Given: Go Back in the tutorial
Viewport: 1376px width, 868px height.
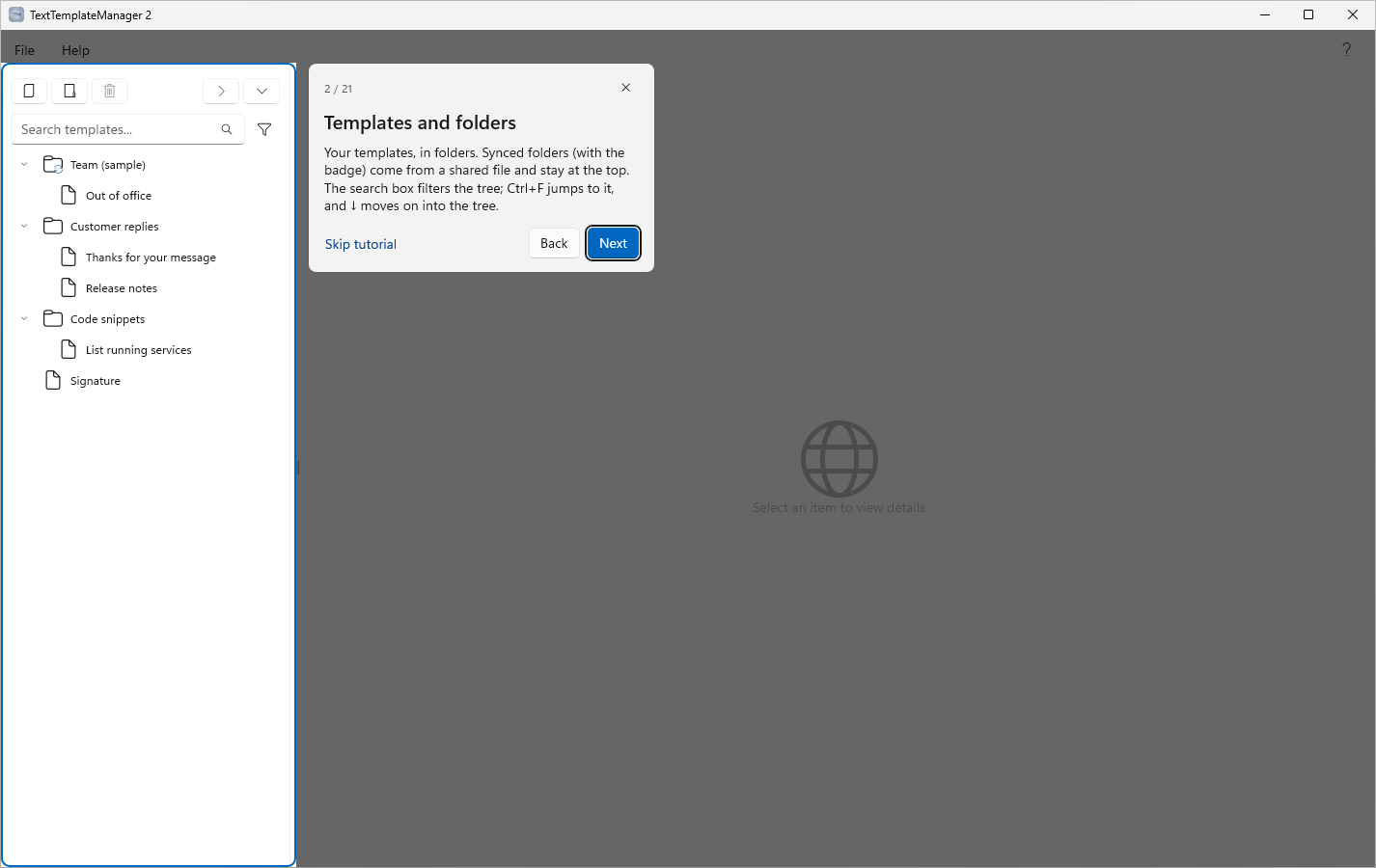Looking at the screenshot, I should click(x=554, y=243).
